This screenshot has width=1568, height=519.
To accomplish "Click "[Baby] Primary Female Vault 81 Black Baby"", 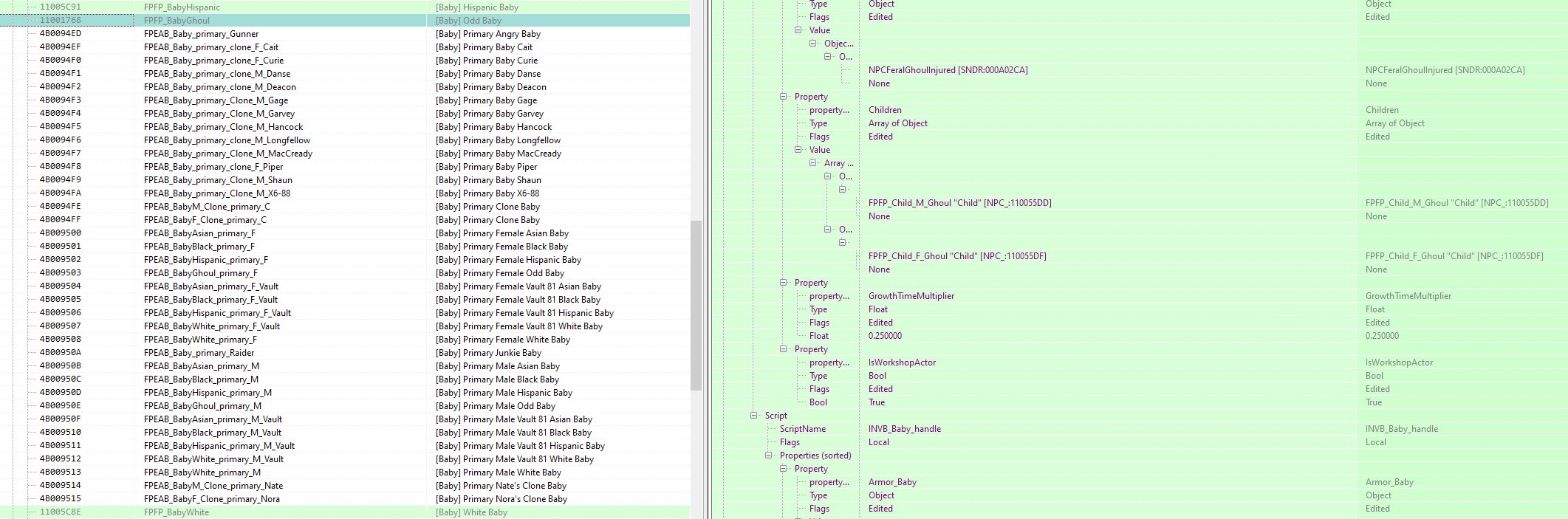I will coord(518,300).
